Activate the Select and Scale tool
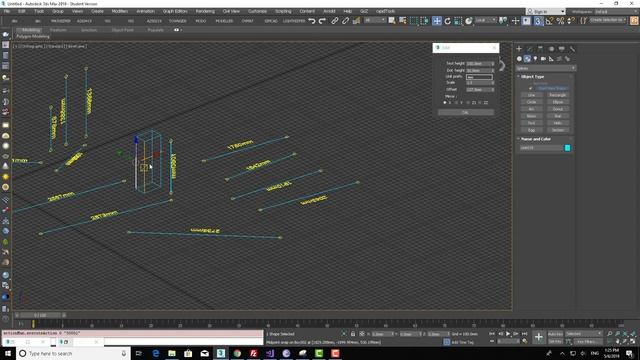Viewport: 640px width, 360px height. 458,21
